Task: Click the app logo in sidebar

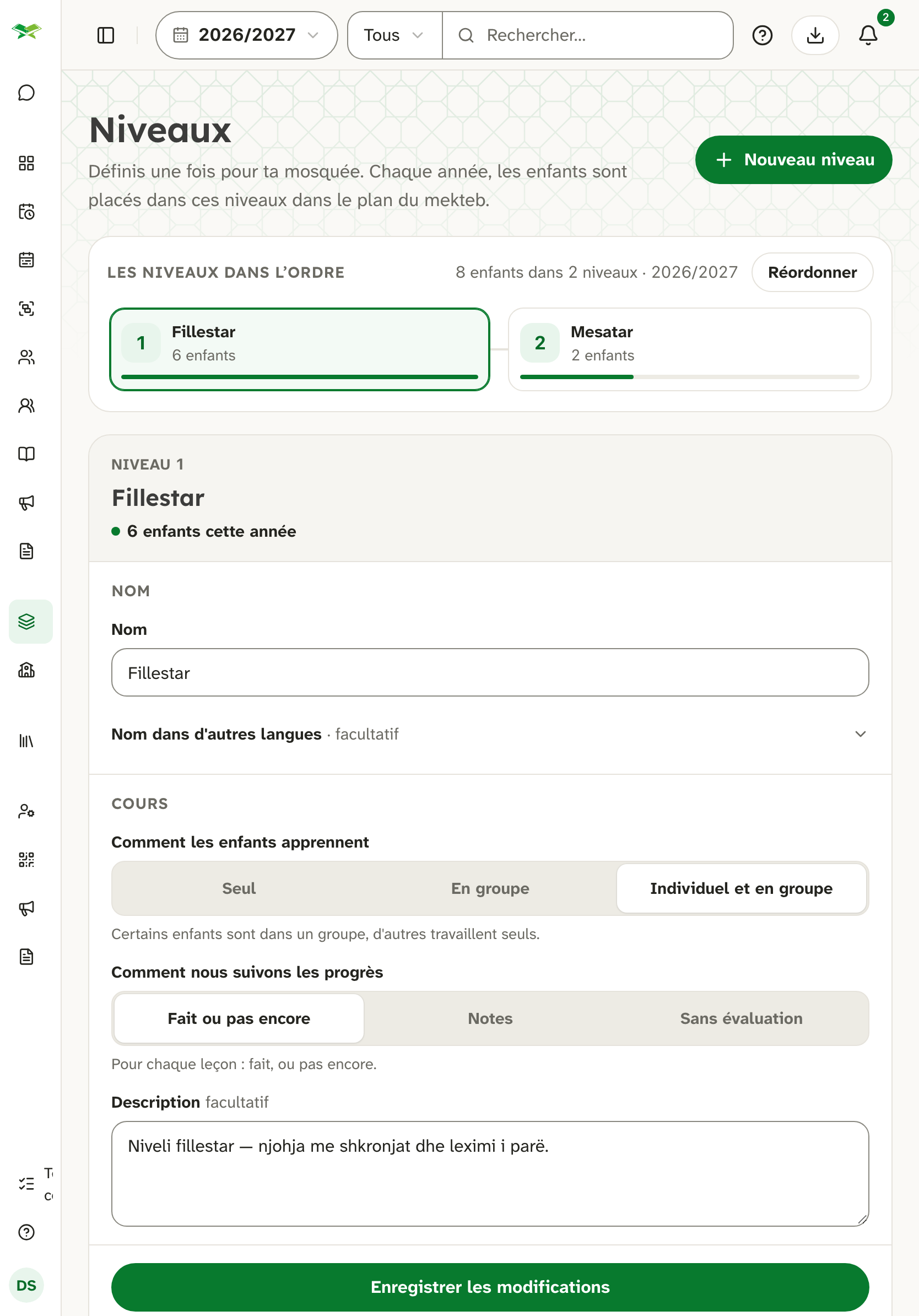Action: pyautogui.click(x=26, y=31)
